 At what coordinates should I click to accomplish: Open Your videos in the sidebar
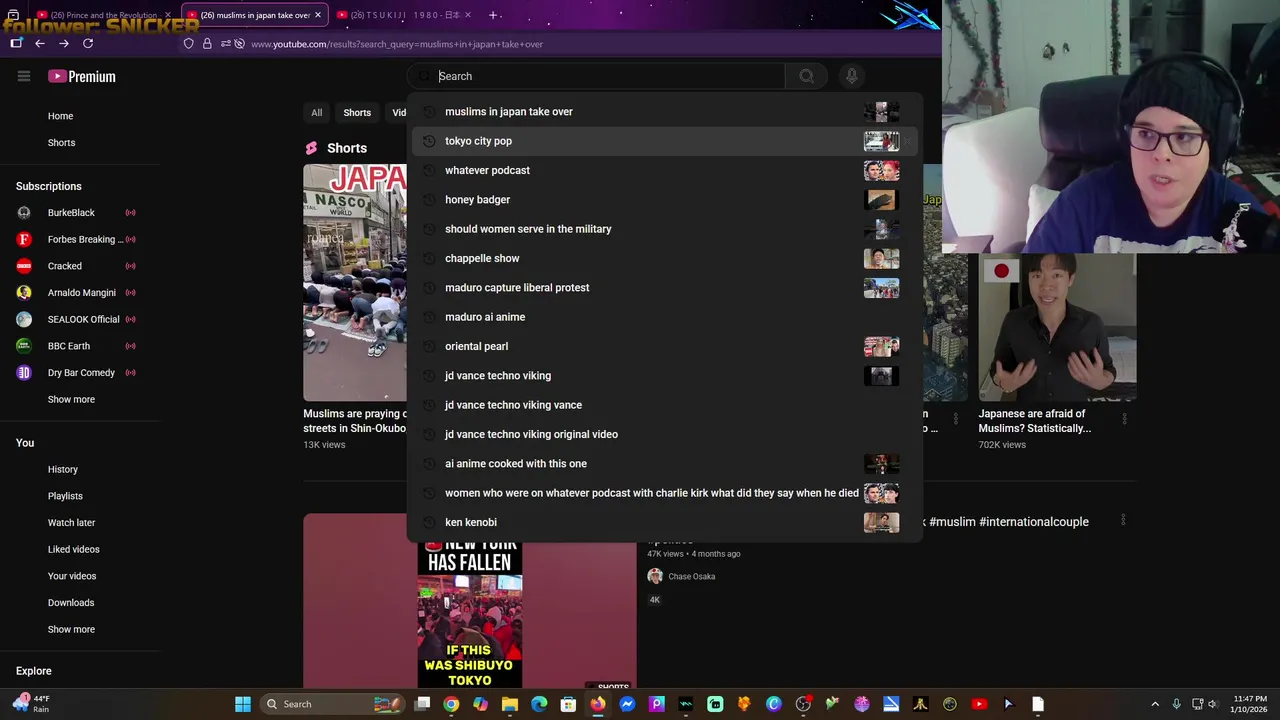pyautogui.click(x=72, y=576)
